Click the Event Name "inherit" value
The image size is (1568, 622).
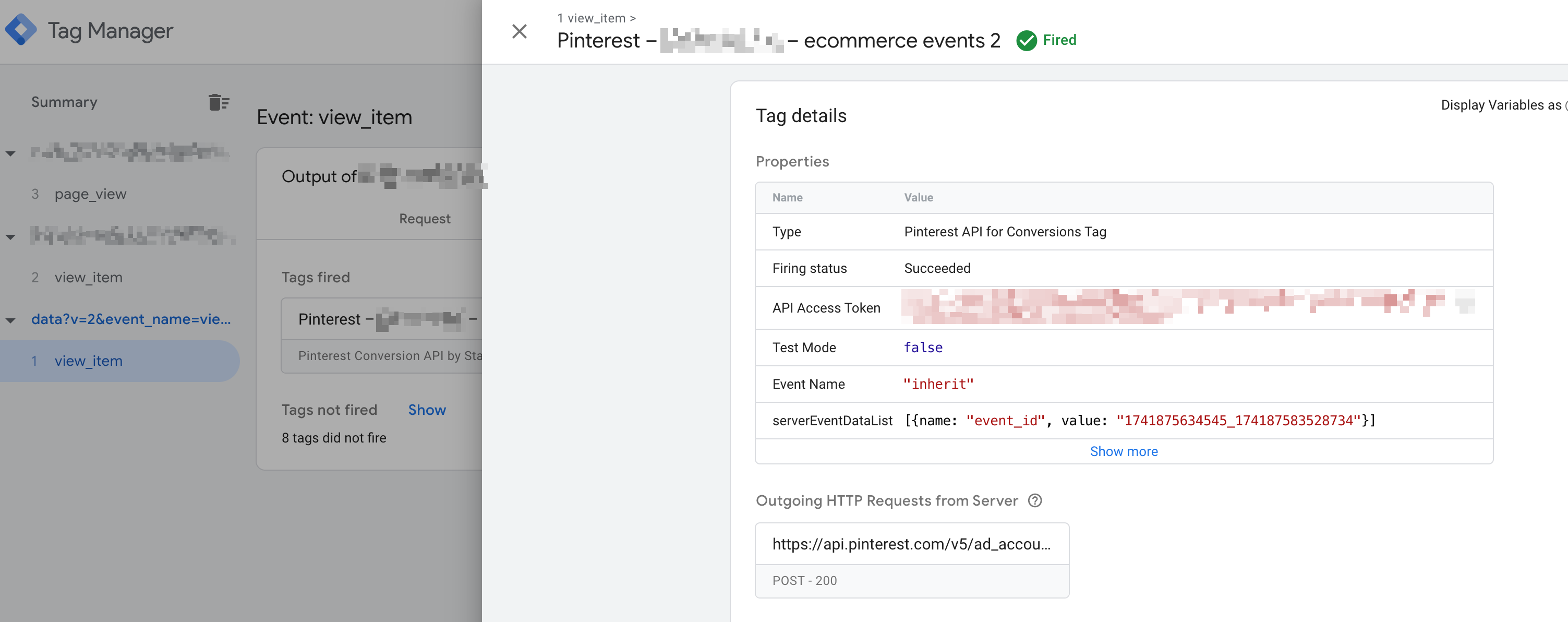click(x=938, y=384)
